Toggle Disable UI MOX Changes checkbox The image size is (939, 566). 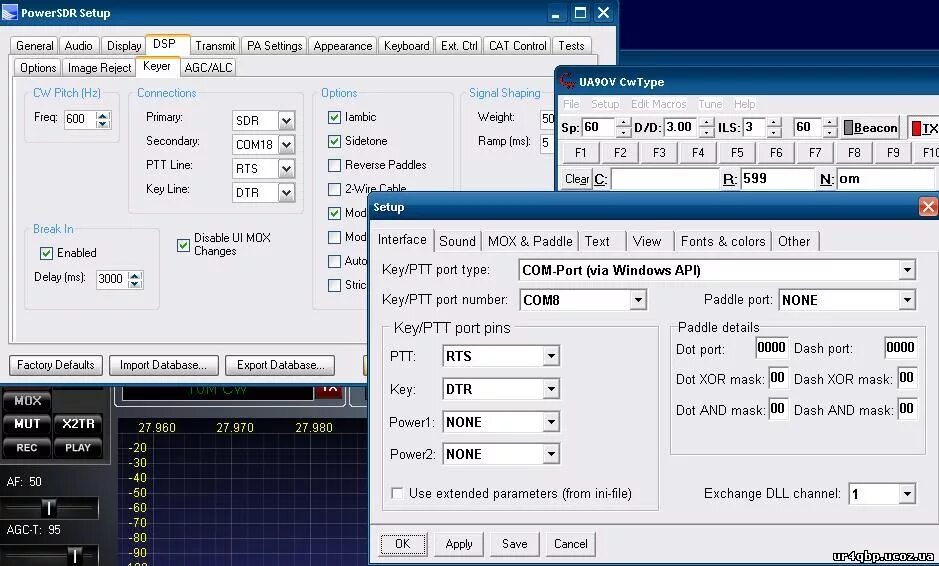183,245
